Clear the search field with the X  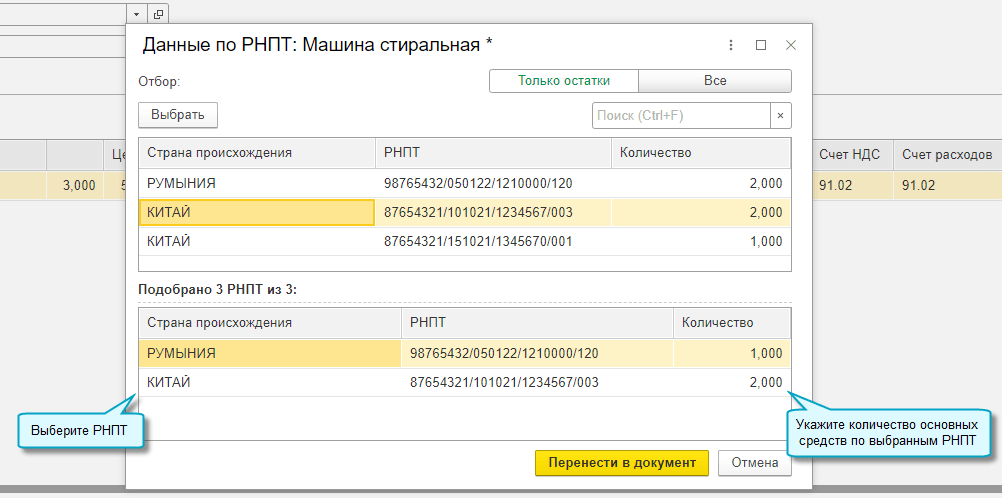(780, 115)
